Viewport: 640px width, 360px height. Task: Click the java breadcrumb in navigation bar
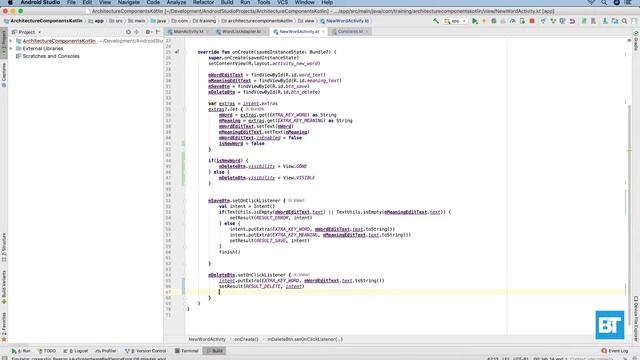158,21
